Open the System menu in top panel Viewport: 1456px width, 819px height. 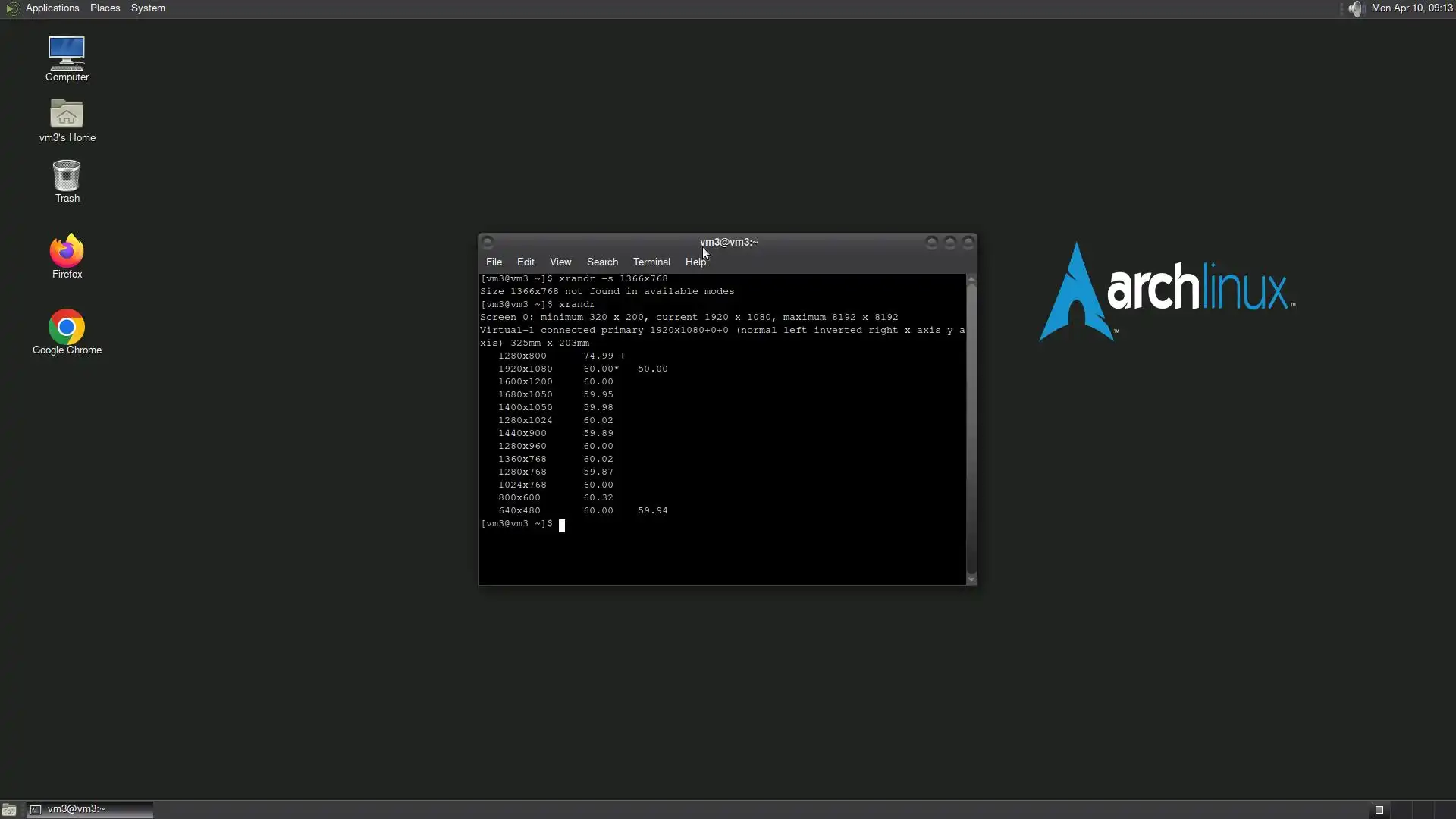(148, 8)
